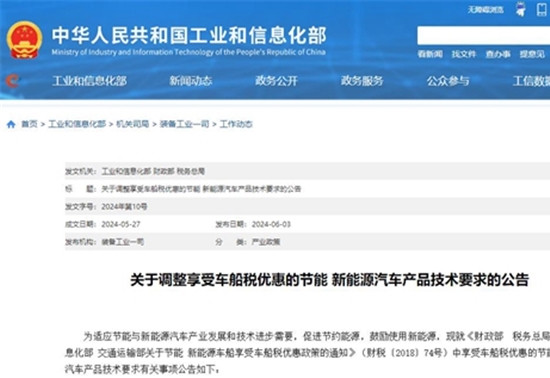
Task: Click 机关司局 breadcrumb link
Action: click(x=133, y=124)
